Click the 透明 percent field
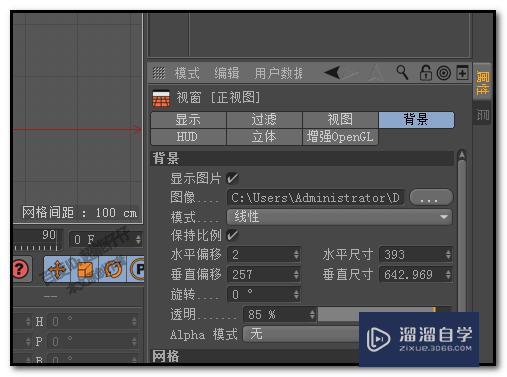 pyautogui.click(x=276, y=314)
